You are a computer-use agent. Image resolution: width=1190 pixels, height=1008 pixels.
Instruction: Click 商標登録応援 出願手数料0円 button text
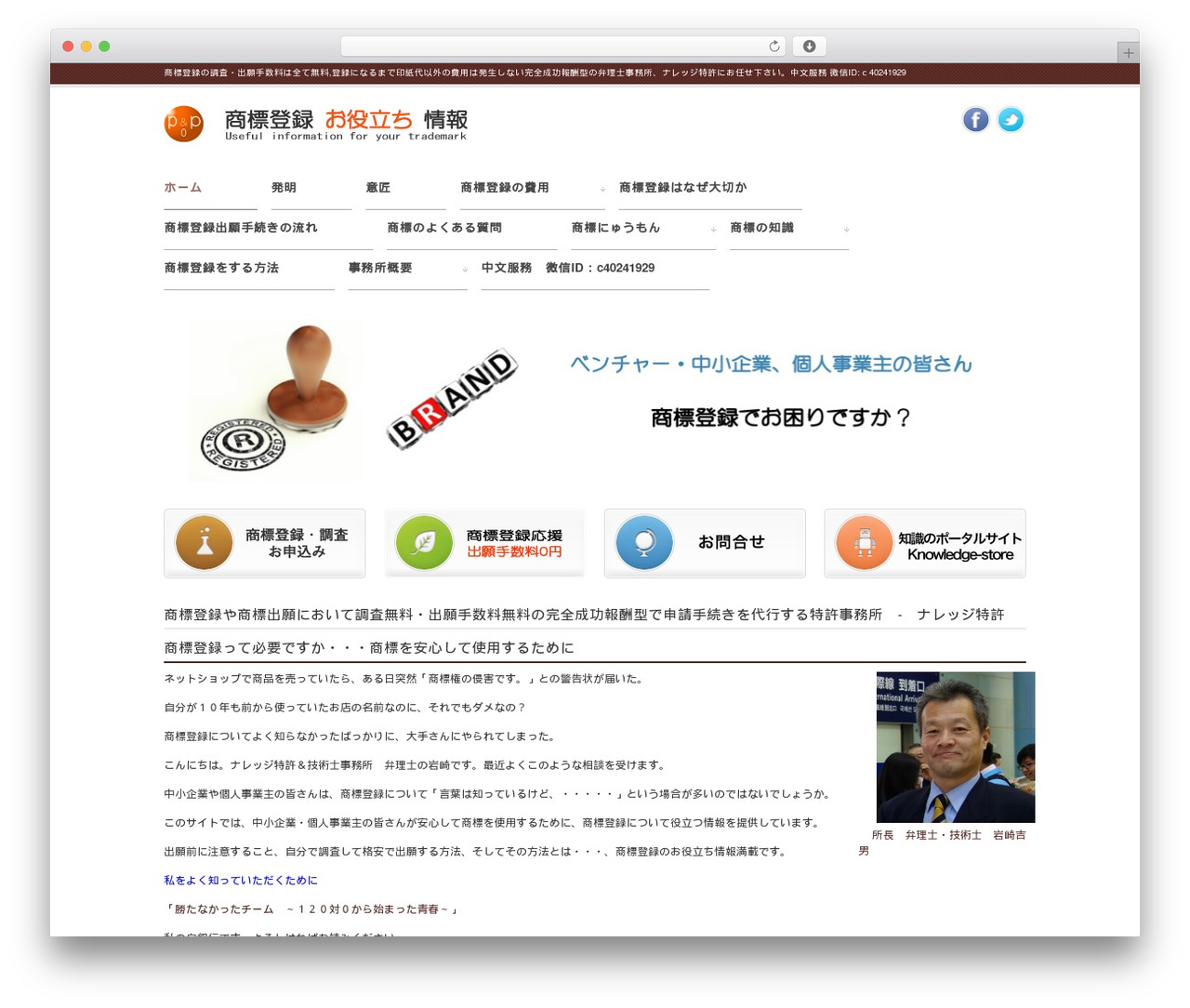coord(514,543)
